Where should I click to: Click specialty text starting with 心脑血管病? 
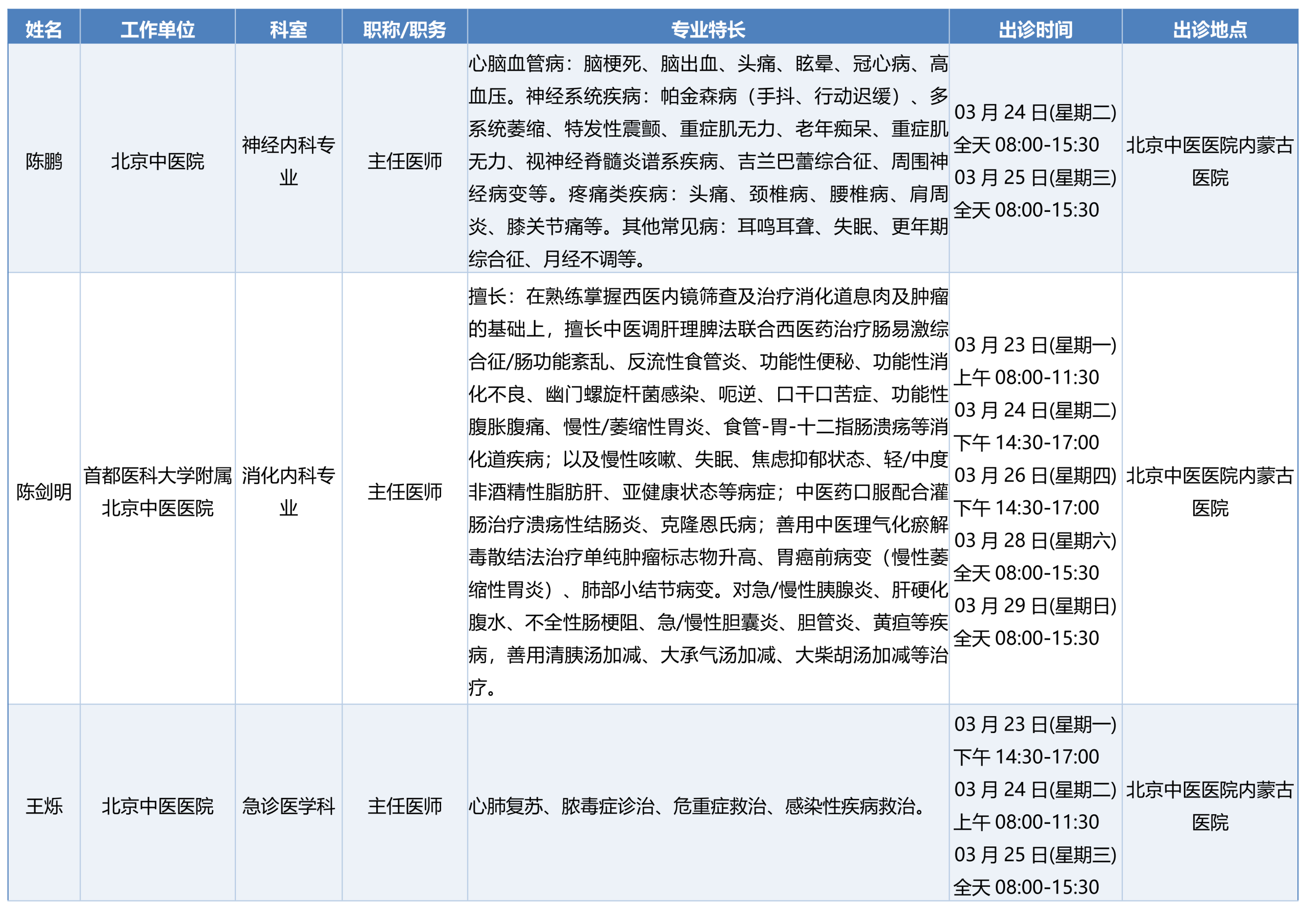(708, 161)
